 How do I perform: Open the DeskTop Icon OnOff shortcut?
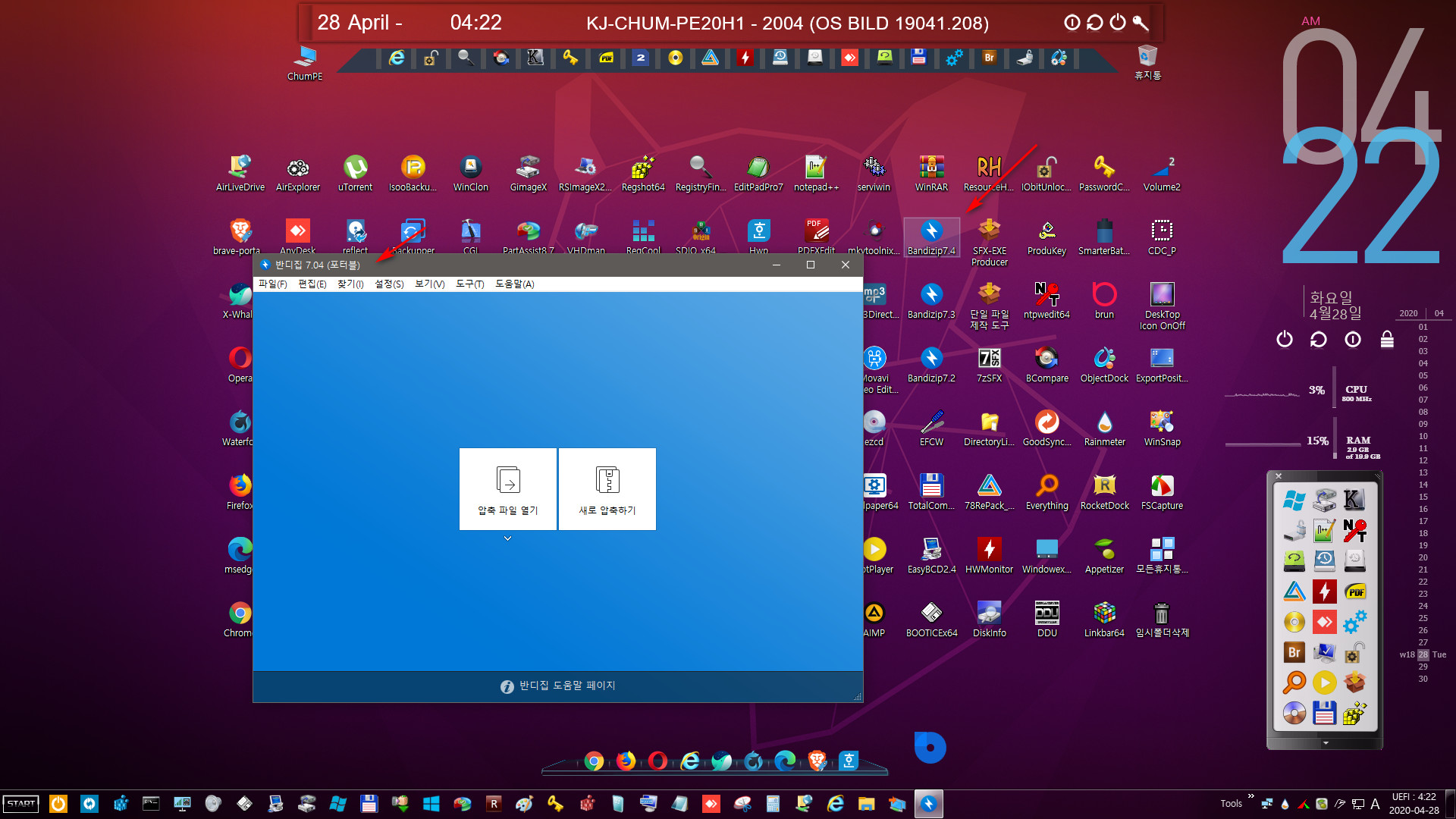pos(1162,306)
